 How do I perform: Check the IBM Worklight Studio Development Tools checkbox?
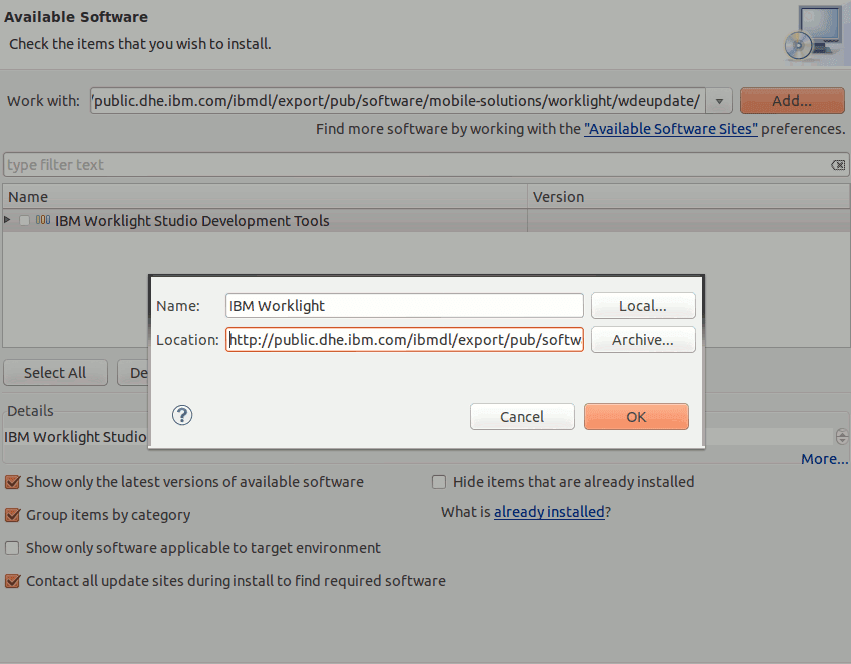click(24, 220)
